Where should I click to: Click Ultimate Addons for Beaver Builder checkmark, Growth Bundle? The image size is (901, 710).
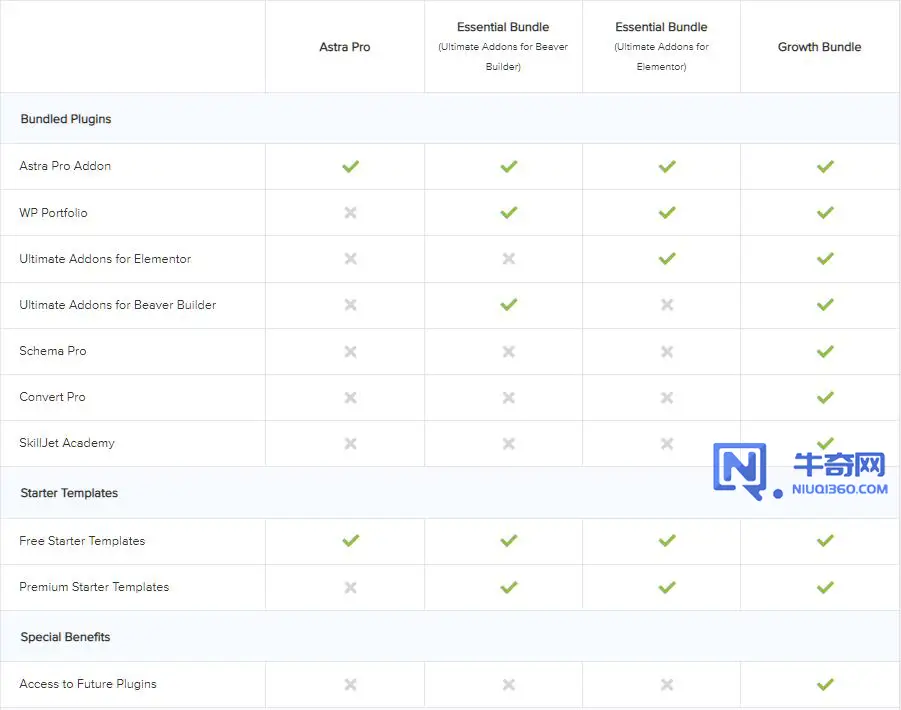click(x=825, y=304)
